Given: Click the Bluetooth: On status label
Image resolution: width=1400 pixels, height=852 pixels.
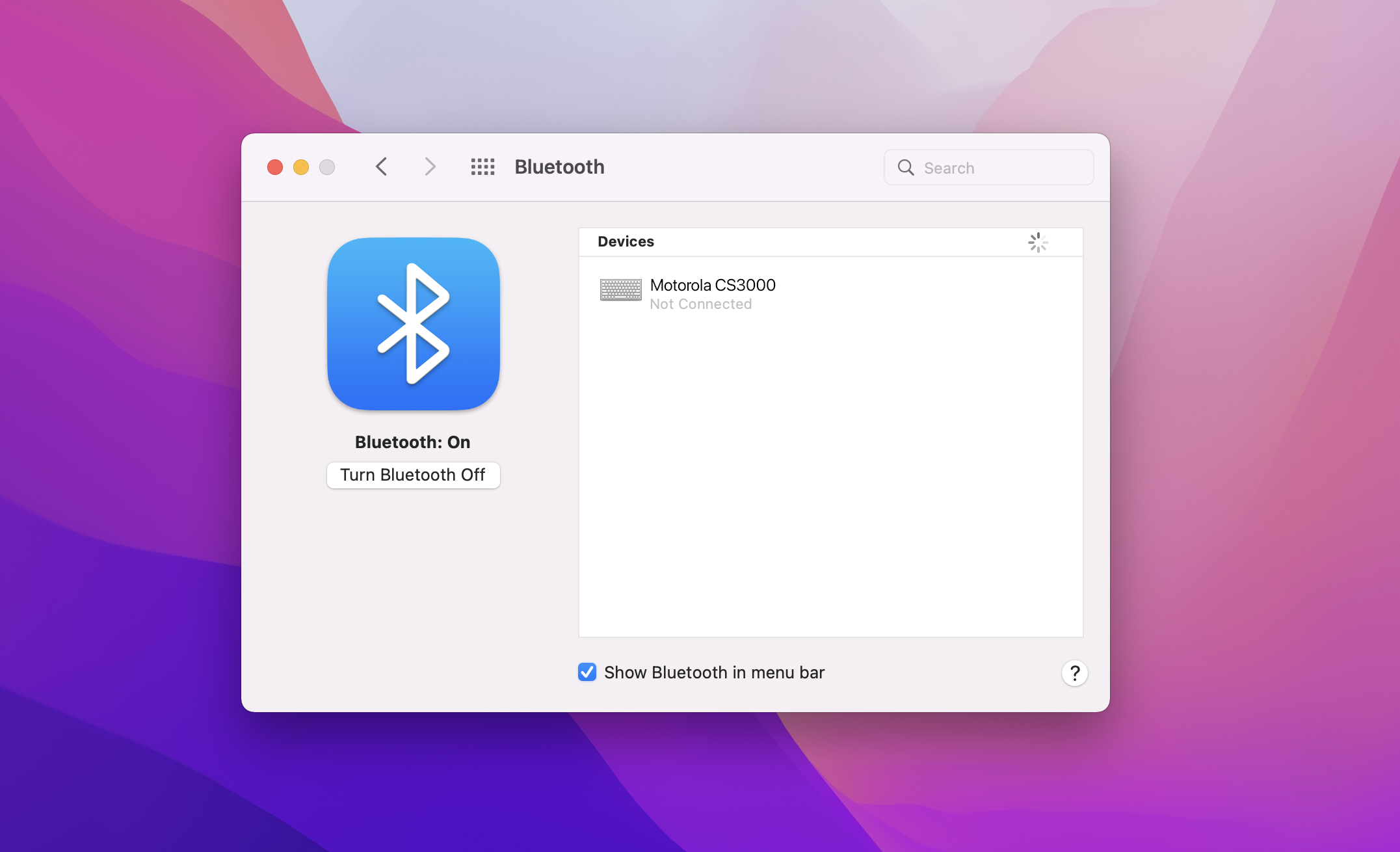Looking at the screenshot, I should (412, 442).
